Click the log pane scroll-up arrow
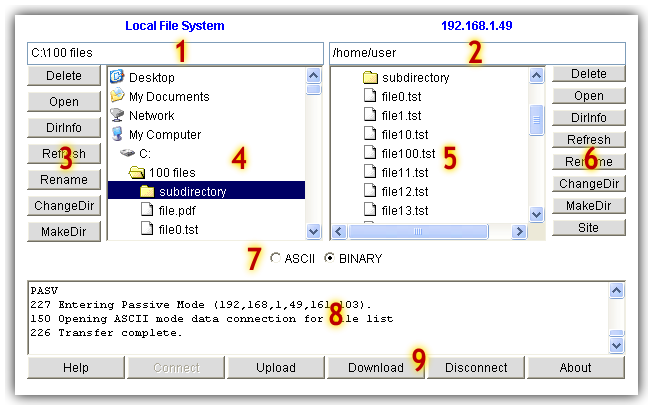Screen dimensions: 653x410 [616, 291]
